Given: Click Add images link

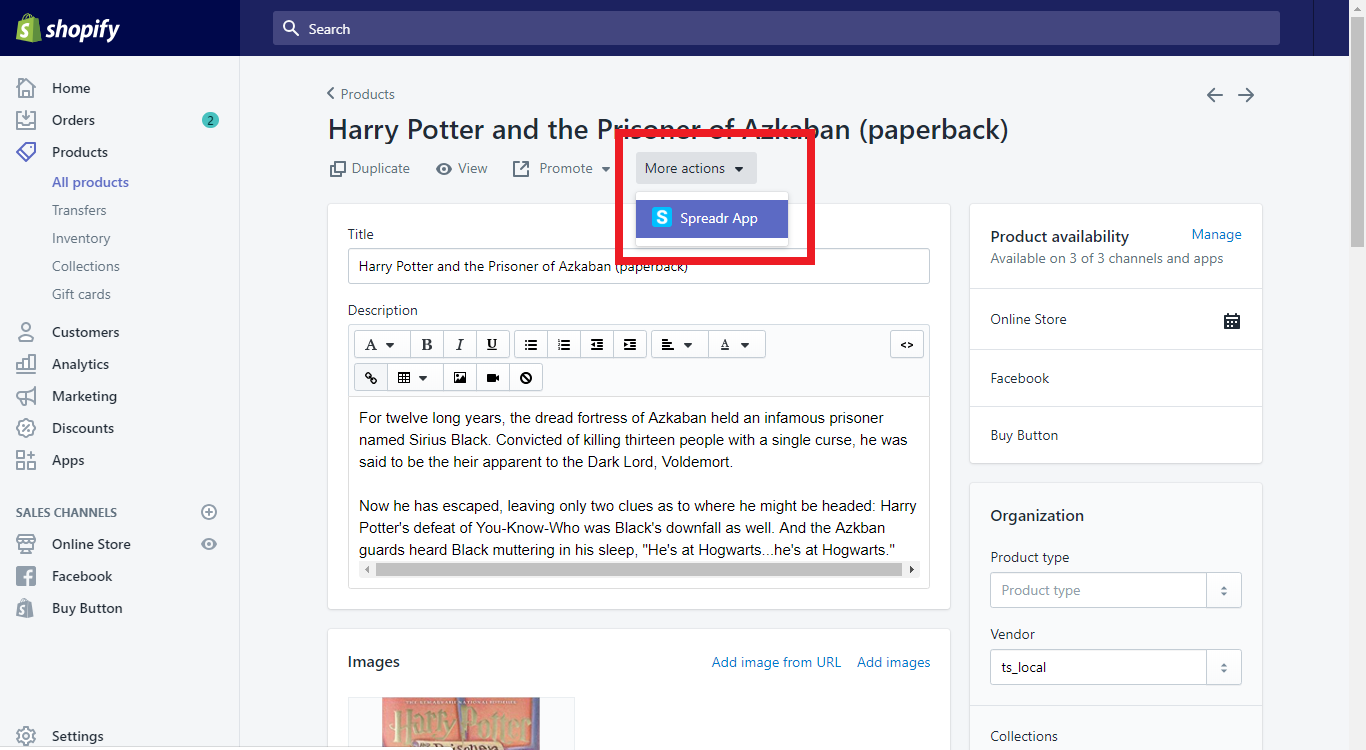Looking at the screenshot, I should coord(894,662).
